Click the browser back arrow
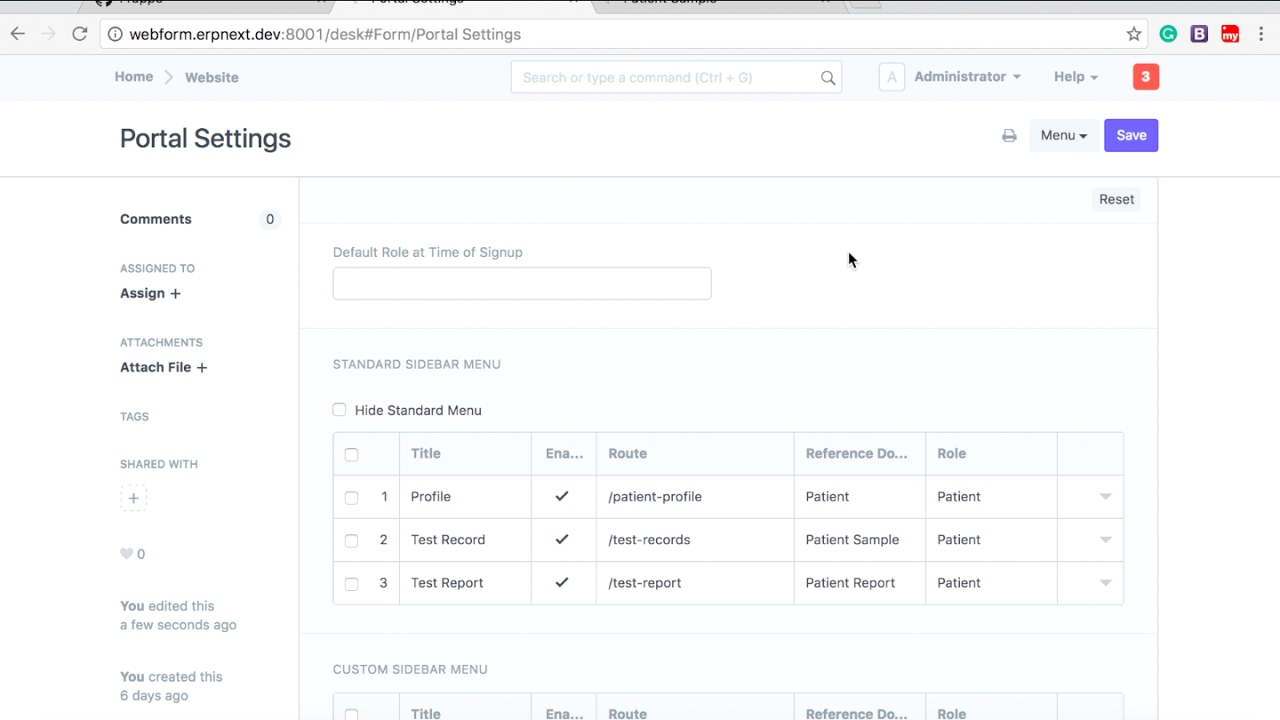The image size is (1280, 720). pos(18,34)
